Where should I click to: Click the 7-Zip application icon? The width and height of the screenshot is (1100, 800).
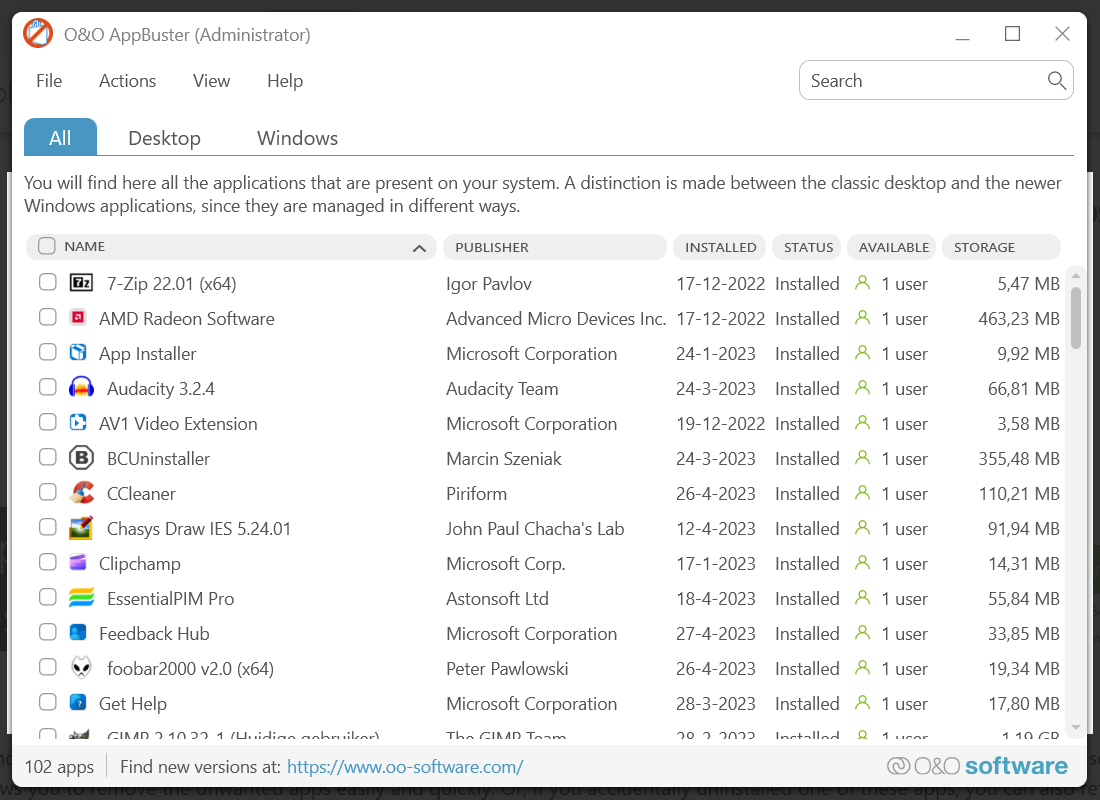point(81,283)
